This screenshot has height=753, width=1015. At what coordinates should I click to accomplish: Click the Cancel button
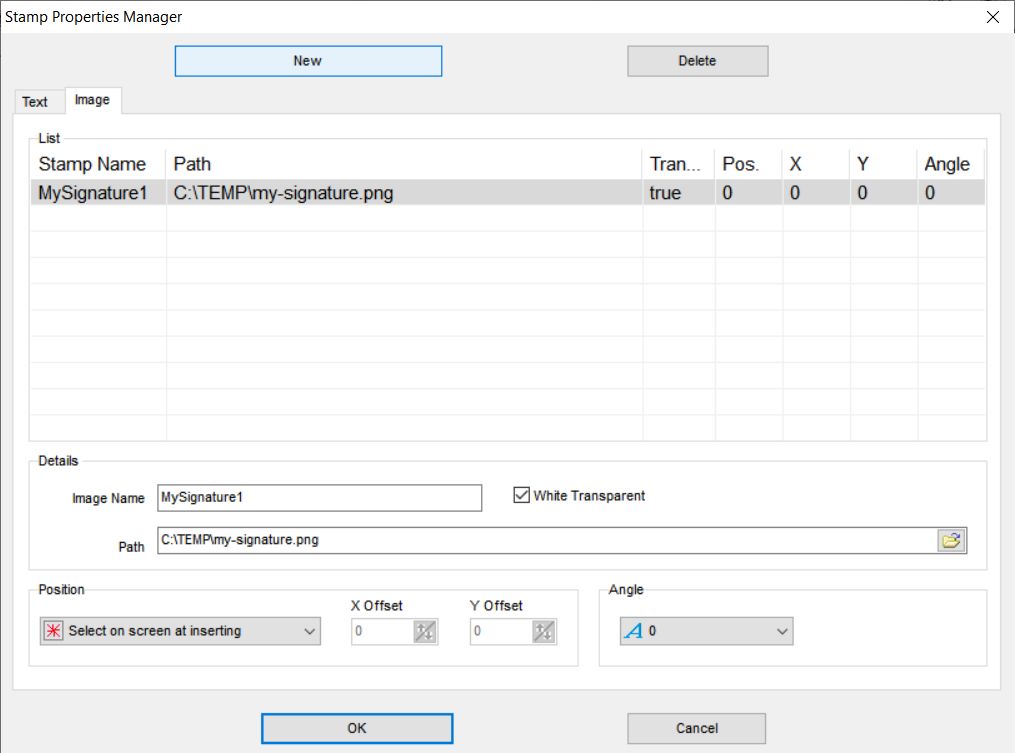click(x=697, y=728)
